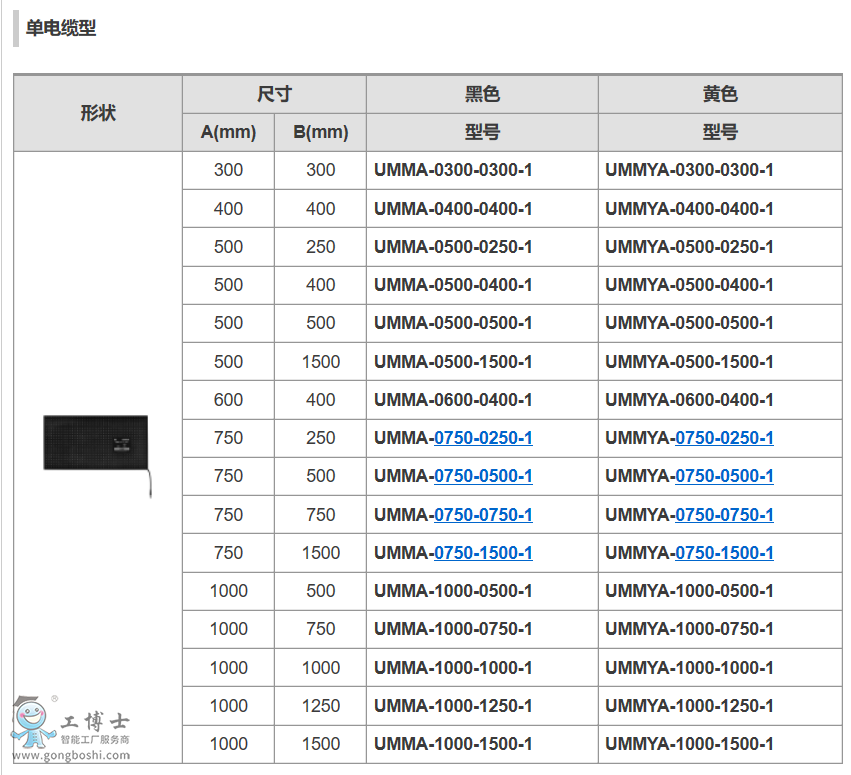Viewport: 851px width, 775px height.
Task: Follow the UMMA-0750-1500-1 hyperlink
Action: (x=482, y=553)
